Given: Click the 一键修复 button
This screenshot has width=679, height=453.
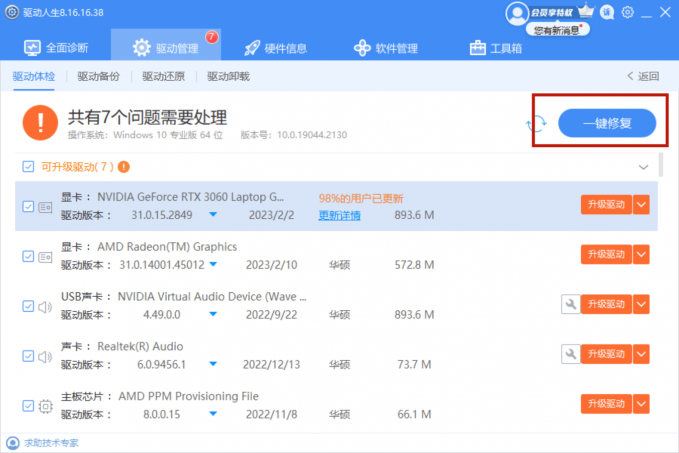Looking at the screenshot, I should tap(607, 123).
